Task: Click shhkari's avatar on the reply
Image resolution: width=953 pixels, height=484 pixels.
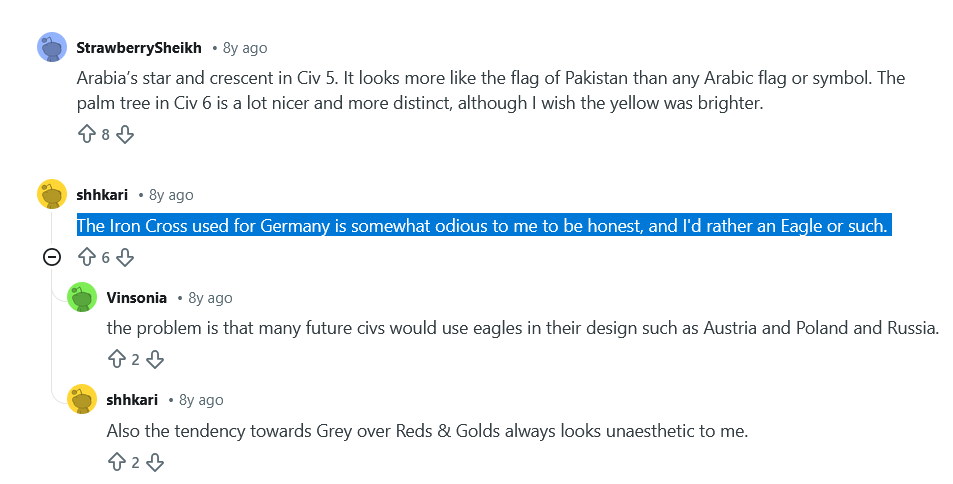Action: click(82, 399)
